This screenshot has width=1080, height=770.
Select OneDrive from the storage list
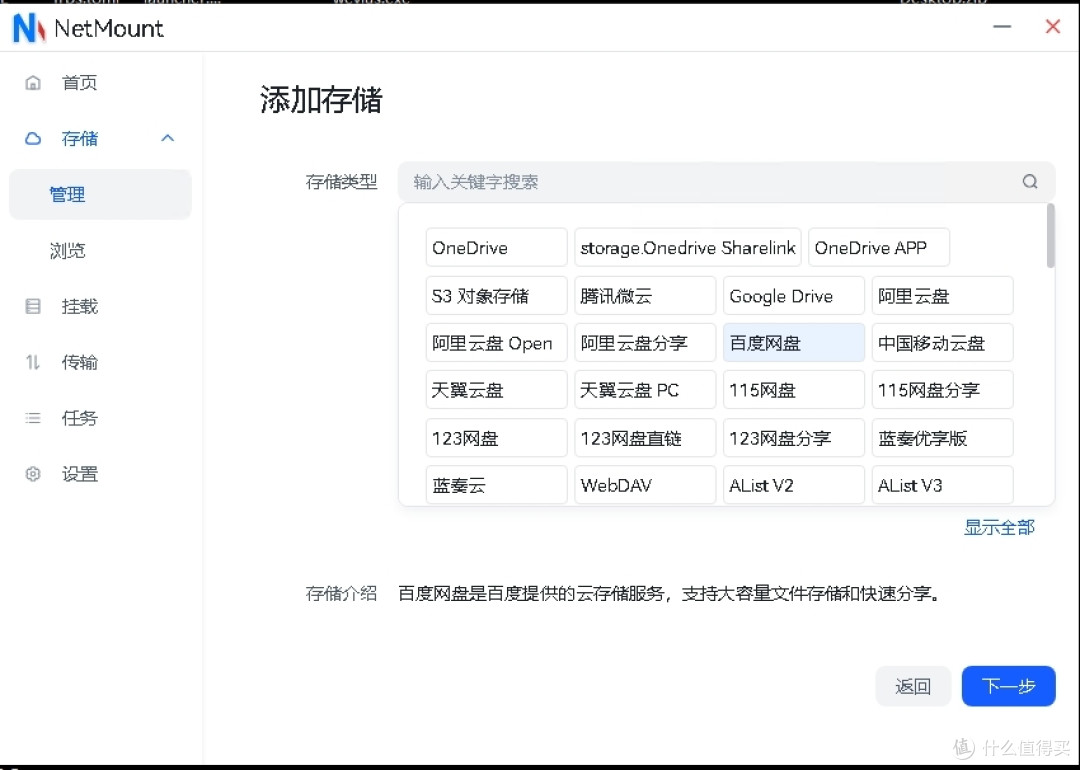click(x=496, y=247)
